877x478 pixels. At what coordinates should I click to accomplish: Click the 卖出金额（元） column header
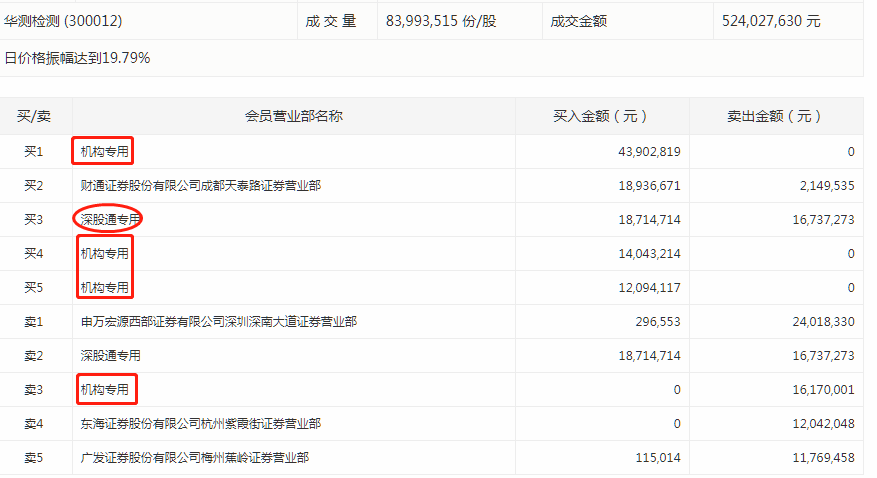[x=774, y=116]
